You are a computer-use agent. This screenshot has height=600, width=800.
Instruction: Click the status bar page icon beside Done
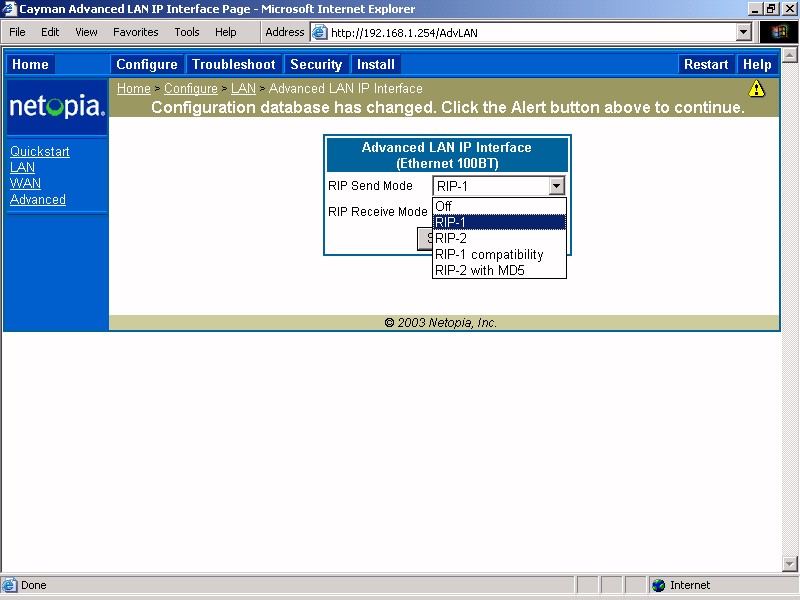click(9, 585)
